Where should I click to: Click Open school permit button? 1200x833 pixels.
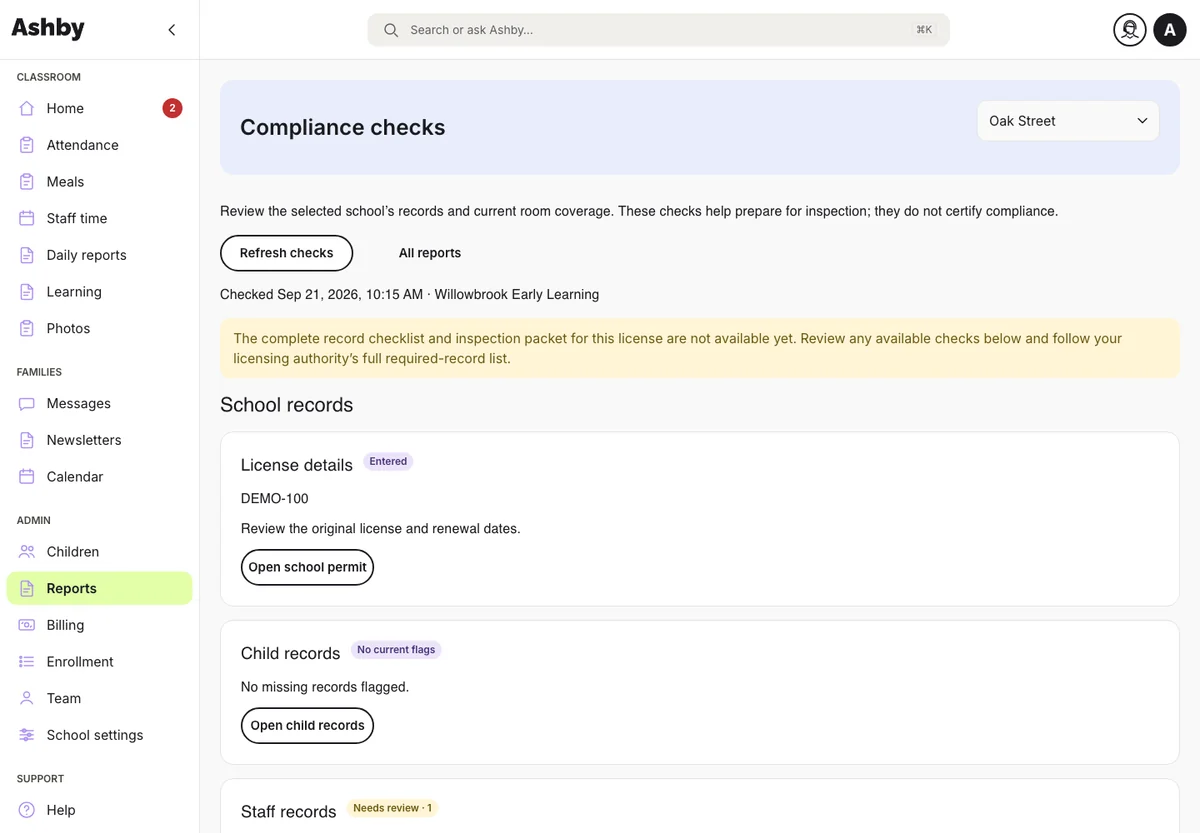(x=307, y=567)
